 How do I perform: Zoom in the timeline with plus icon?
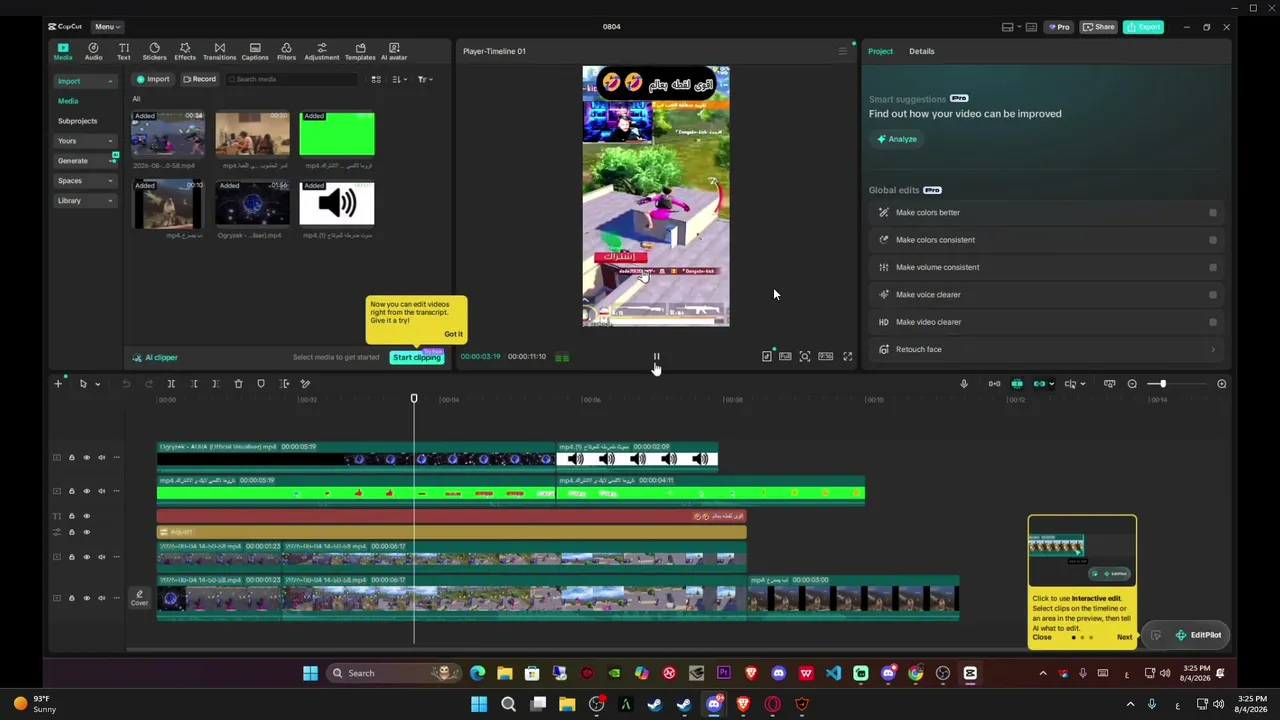point(1221,384)
